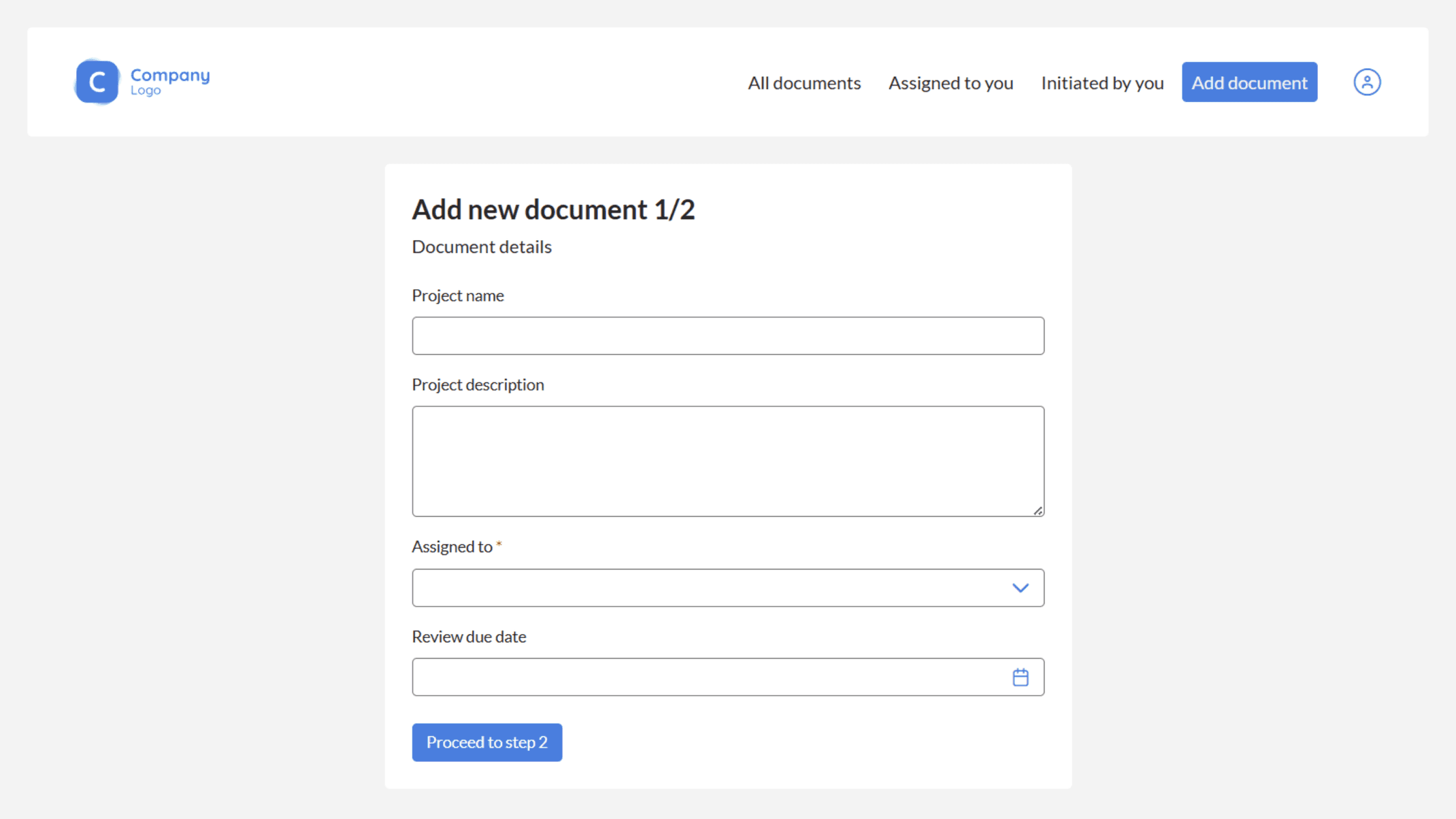This screenshot has width=1456, height=819.
Task: Click the Project name label
Action: pyautogui.click(x=457, y=295)
